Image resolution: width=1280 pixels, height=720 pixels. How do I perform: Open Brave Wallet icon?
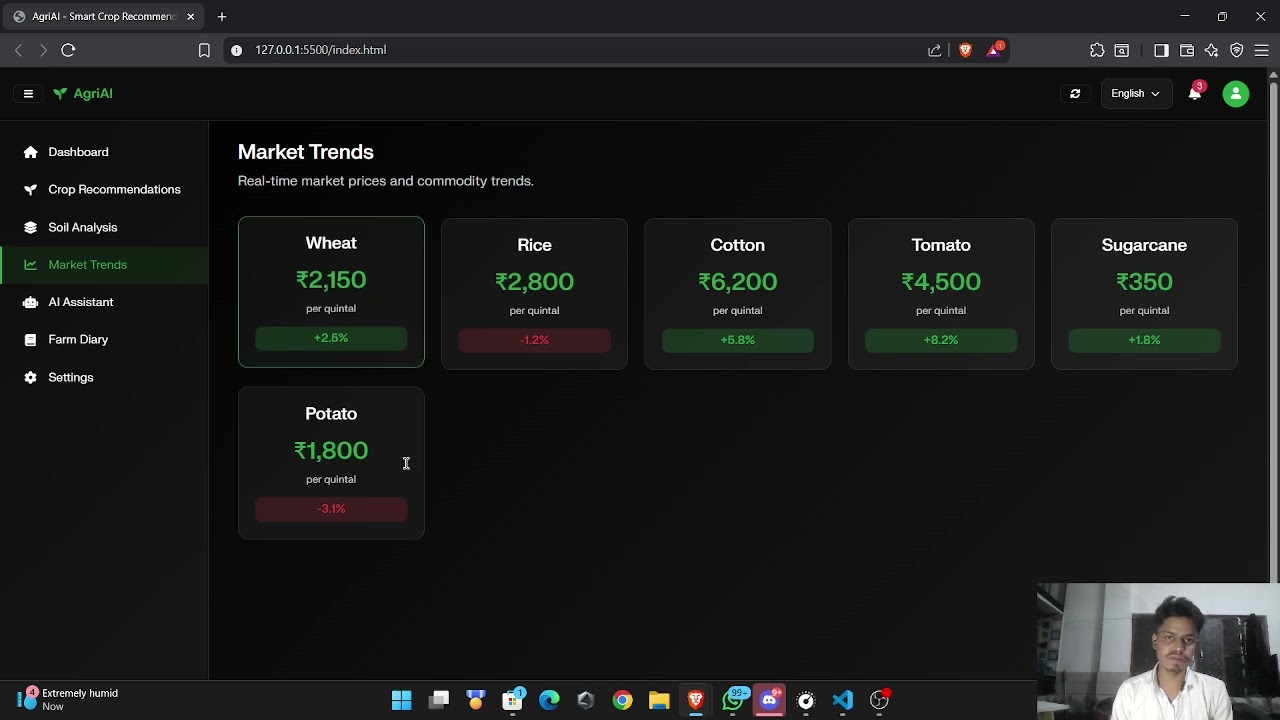click(x=1187, y=50)
